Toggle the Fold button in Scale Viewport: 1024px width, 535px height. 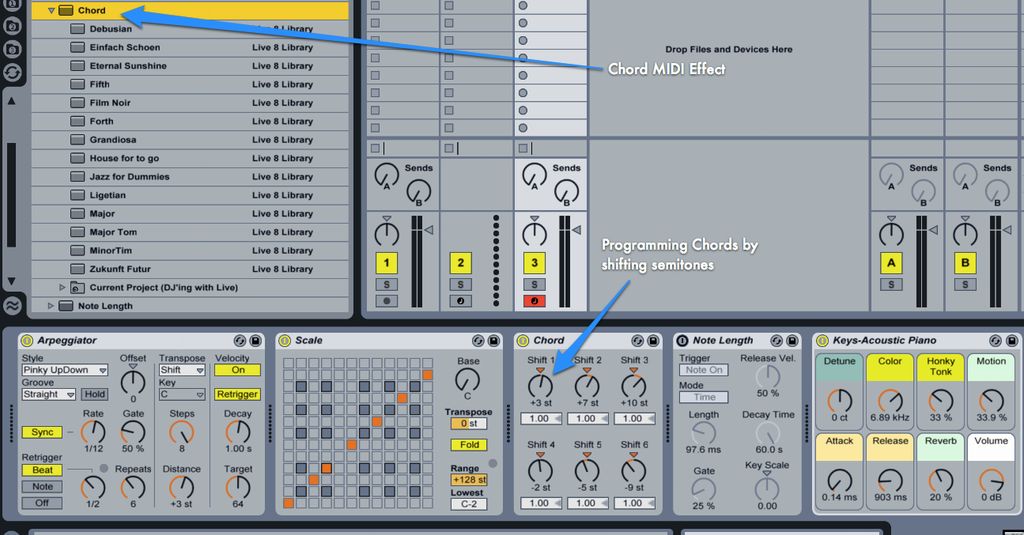click(469, 445)
